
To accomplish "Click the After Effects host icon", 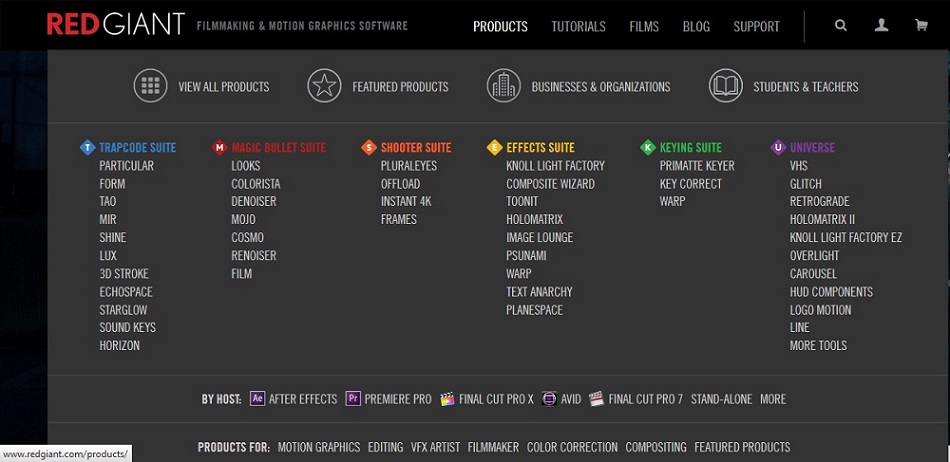I will 257,398.
